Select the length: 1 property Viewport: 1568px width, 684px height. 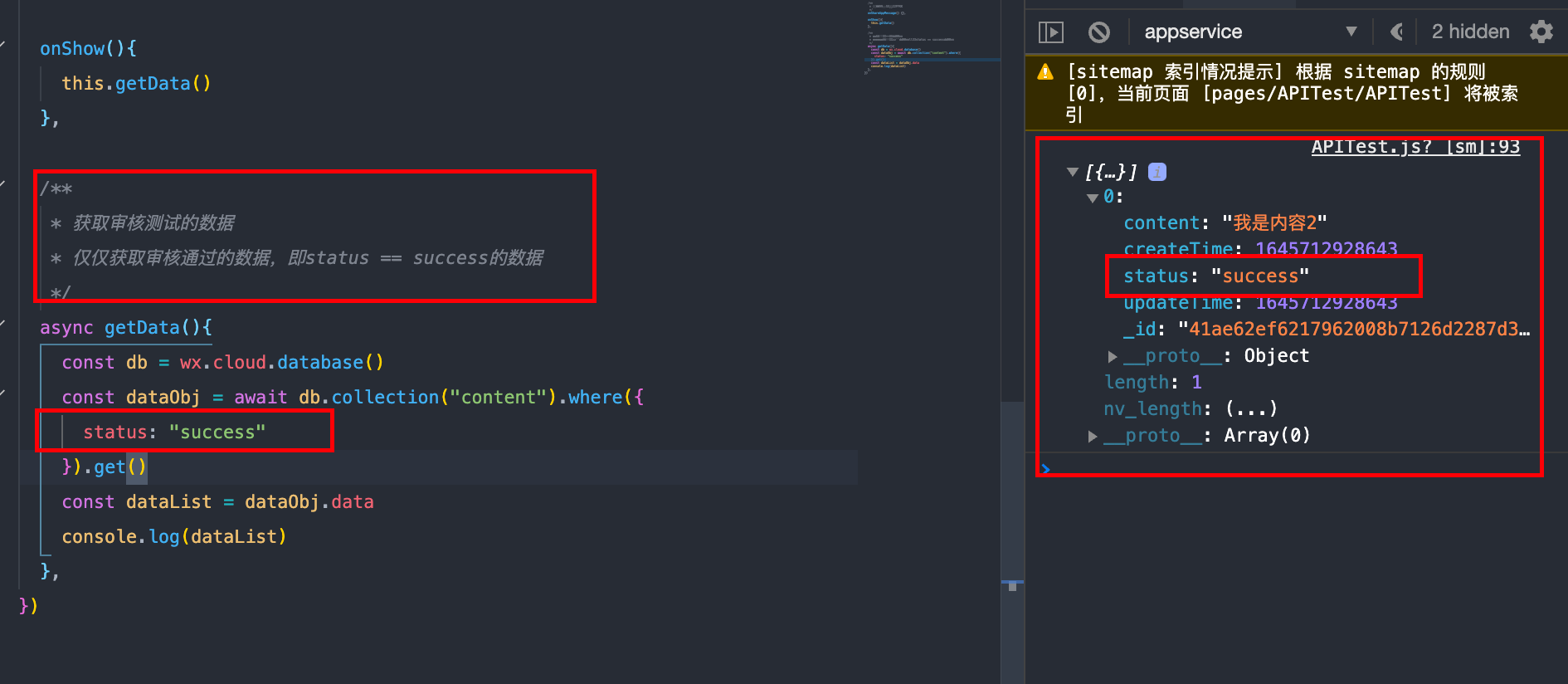(x=1153, y=383)
